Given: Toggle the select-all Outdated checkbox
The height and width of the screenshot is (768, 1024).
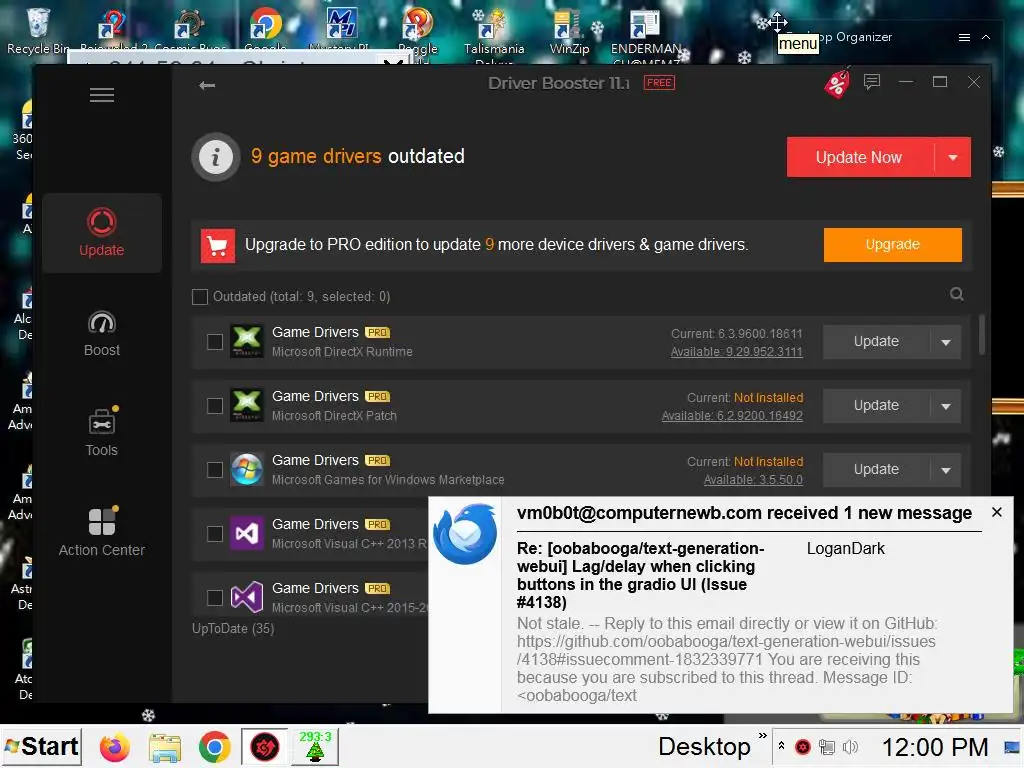Looking at the screenshot, I should (x=200, y=297).
